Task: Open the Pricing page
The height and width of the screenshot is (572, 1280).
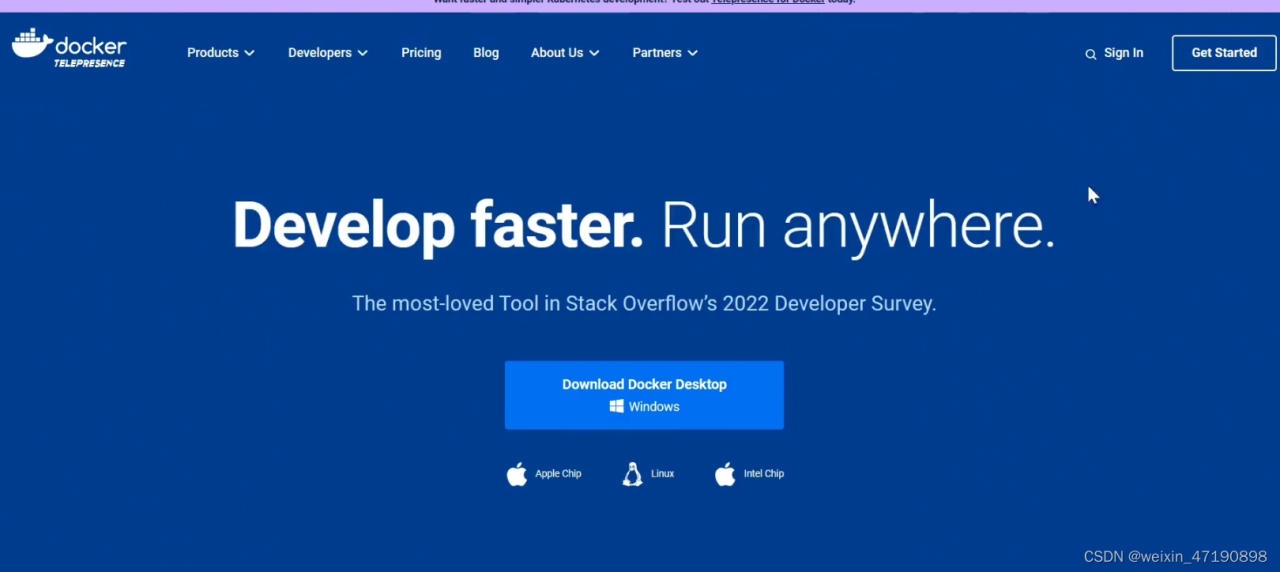Action: tap(421, 53)
